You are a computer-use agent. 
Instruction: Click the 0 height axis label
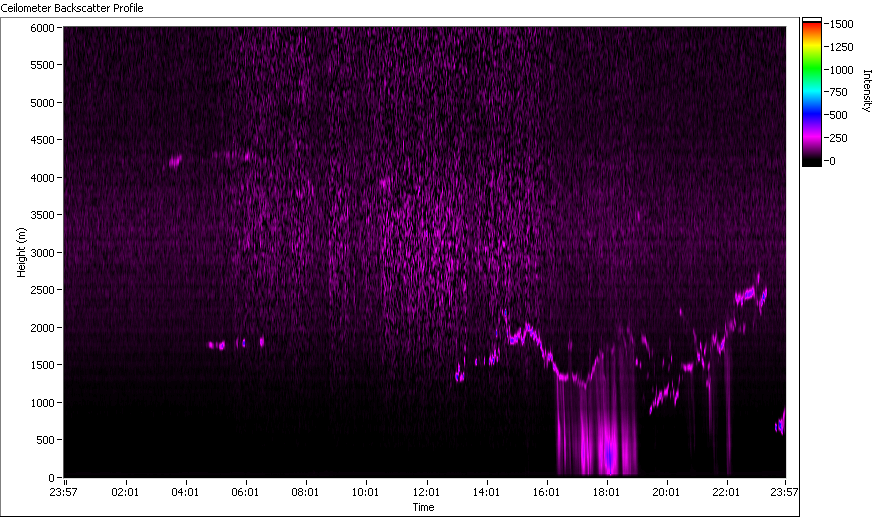pyautogui.click(x=51, y=478)
